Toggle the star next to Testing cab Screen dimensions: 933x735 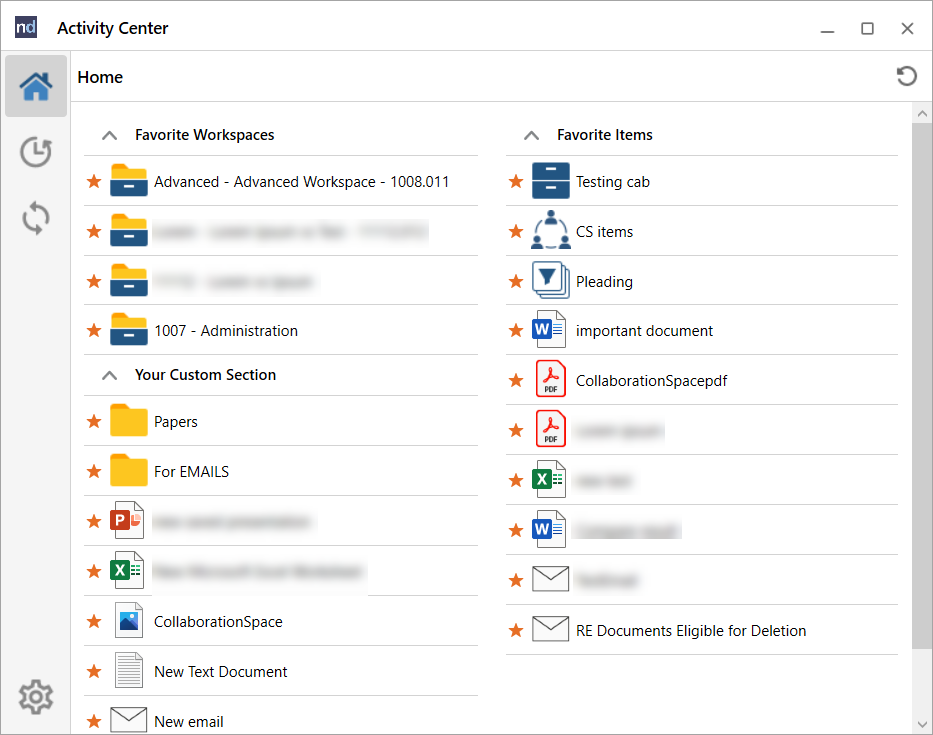[515, 181]
